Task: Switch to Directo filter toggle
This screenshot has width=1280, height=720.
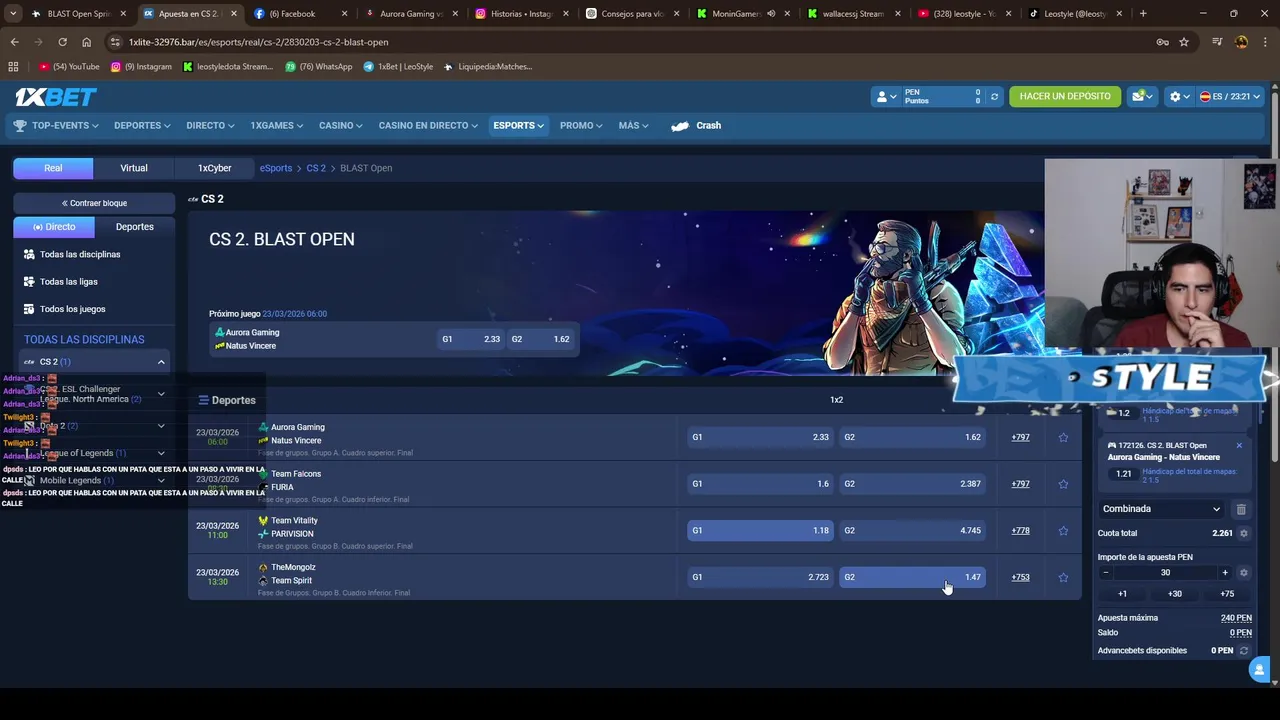Action: 54,227
